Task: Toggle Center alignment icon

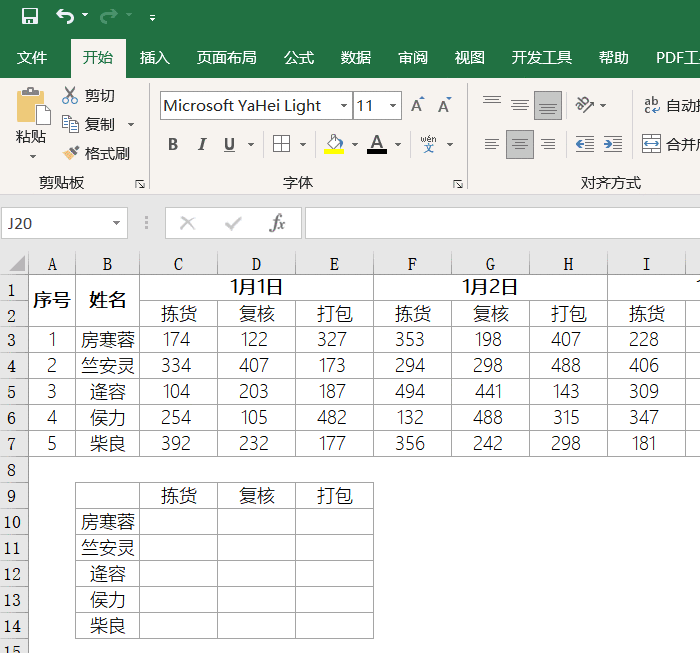Action: [x=520, y=144]
